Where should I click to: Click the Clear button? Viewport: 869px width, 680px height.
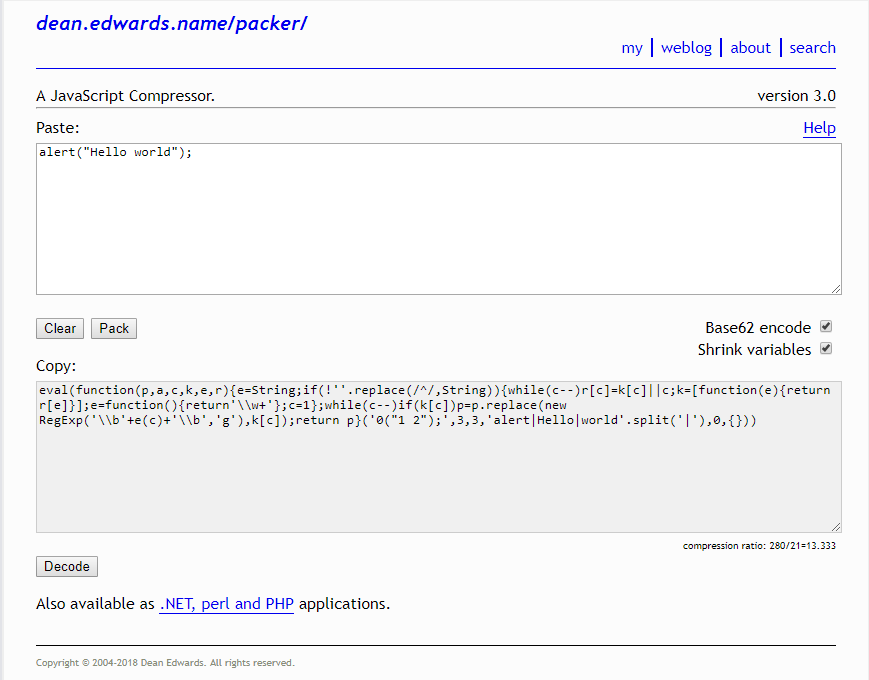tap(59, 328)
